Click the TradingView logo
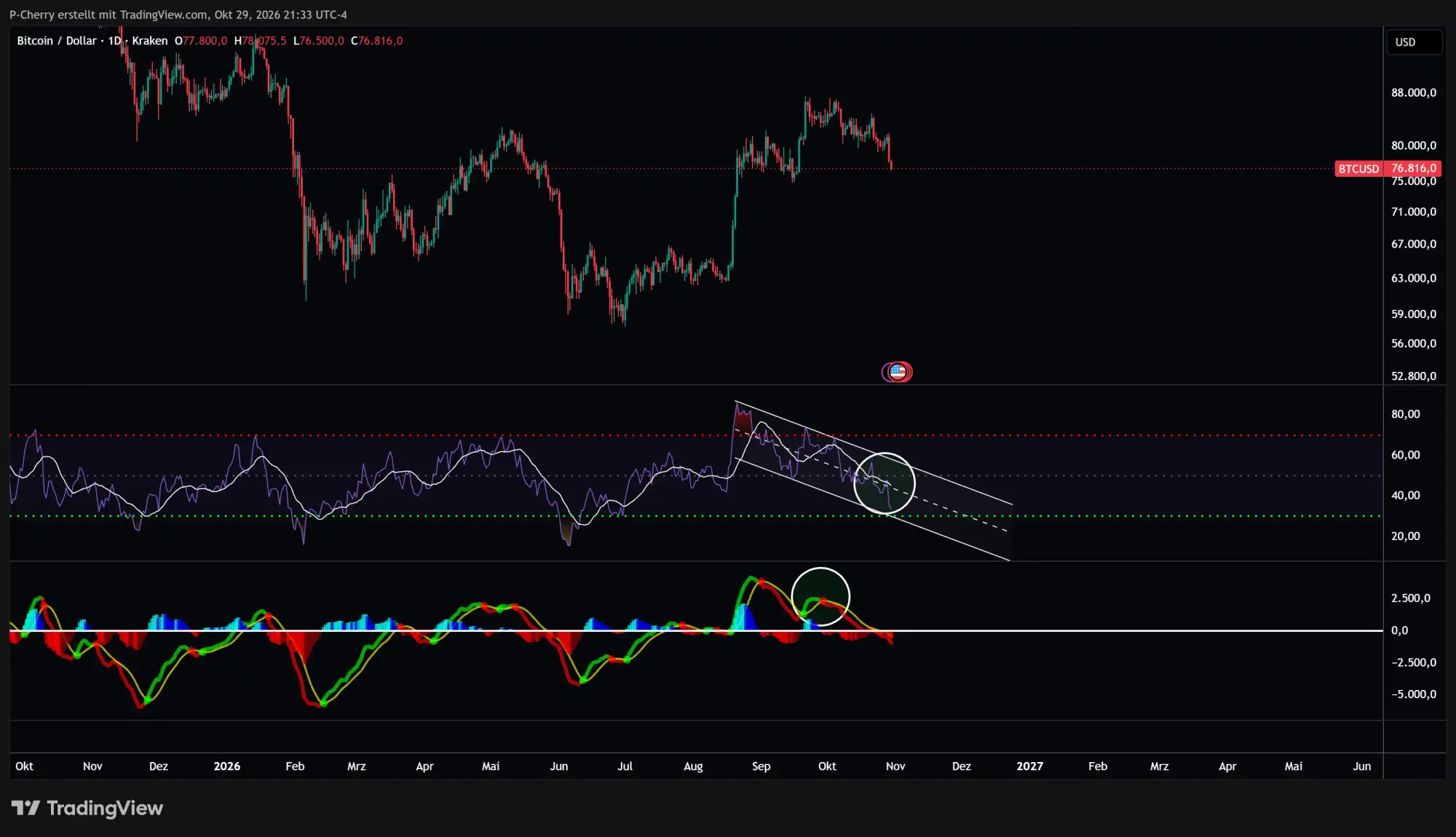This screenshot has width=1456, height=837. (x=87, y=808)
